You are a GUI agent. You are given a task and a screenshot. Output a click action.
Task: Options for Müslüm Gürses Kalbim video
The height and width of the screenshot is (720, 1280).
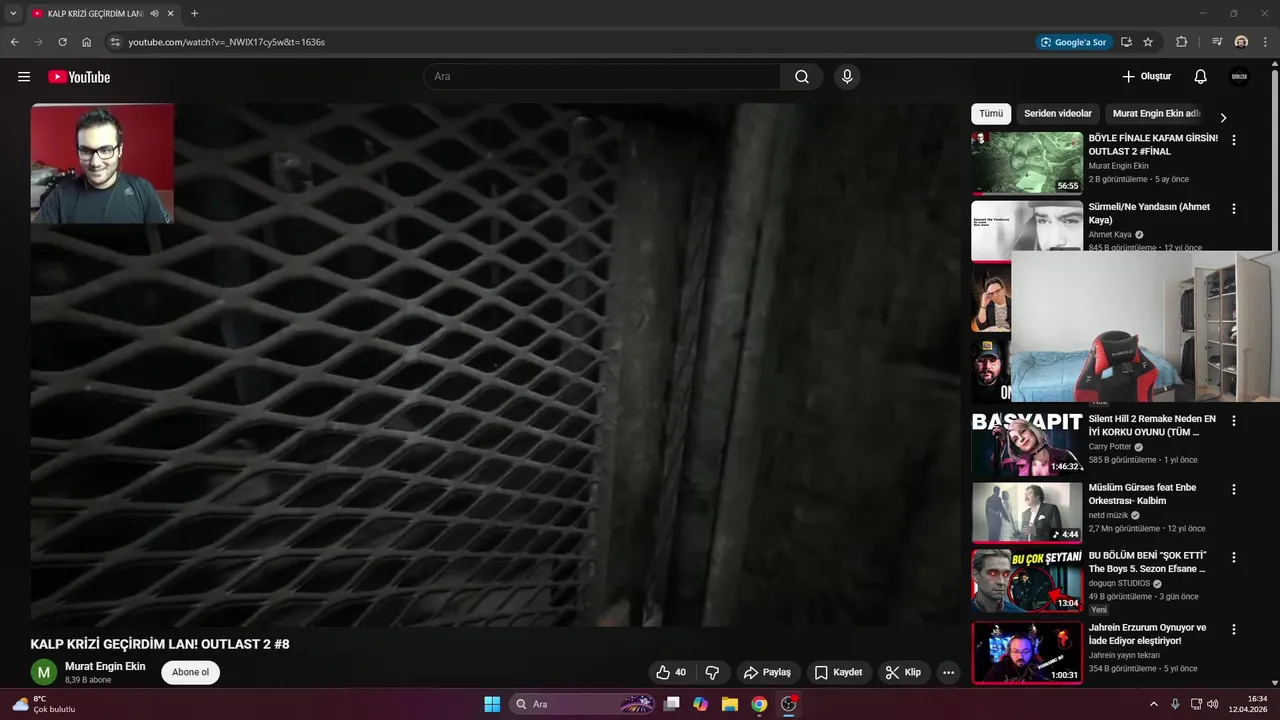pyautogui.click(x=1234, y=489)
